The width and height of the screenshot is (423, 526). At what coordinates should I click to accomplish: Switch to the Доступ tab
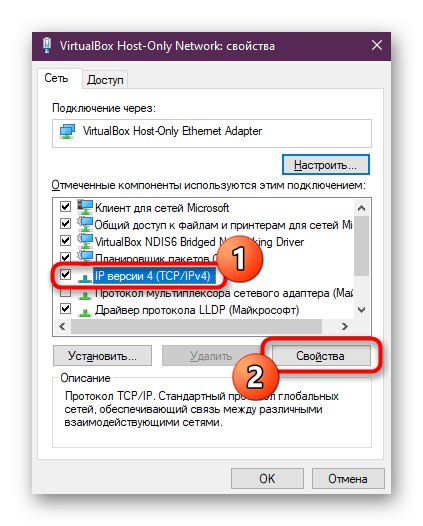105,80
